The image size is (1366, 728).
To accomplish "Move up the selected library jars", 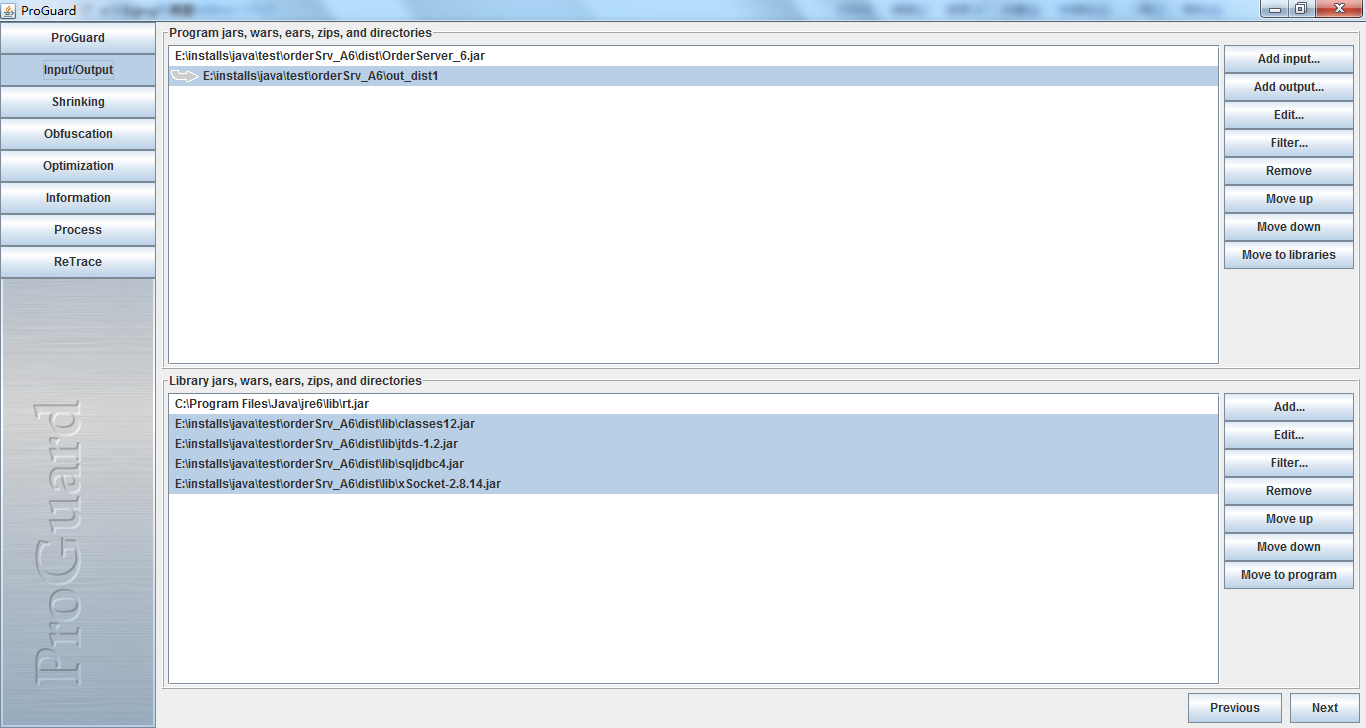I will 1288,519.
